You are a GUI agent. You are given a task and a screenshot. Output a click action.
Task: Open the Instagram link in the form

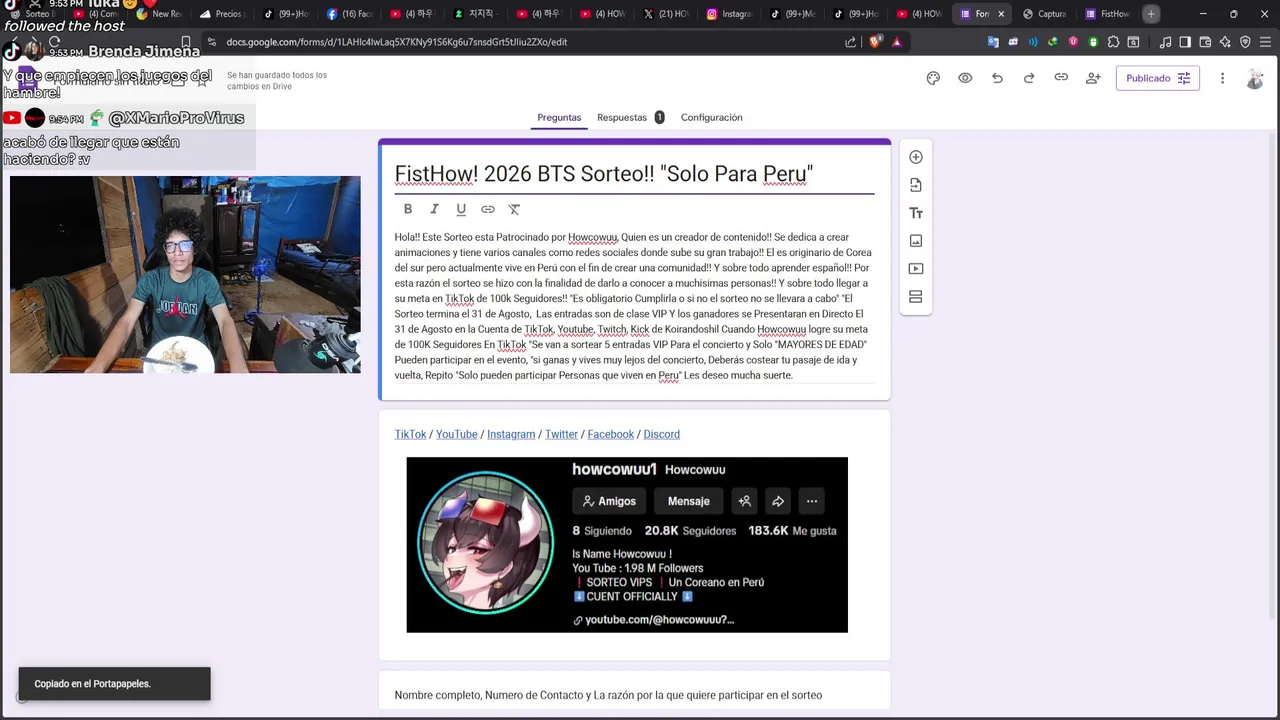[511, 434]
